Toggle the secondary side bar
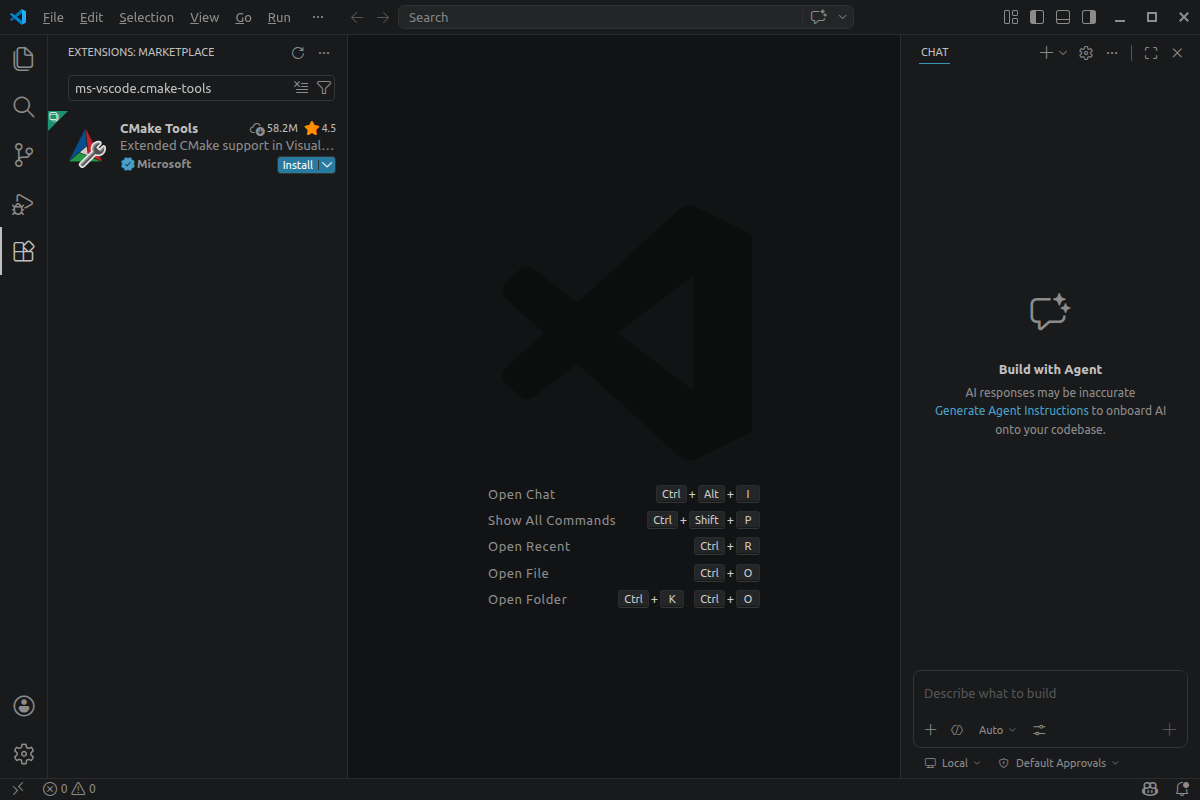Image resolution: width=1200 pixels, height=800 pixels. coord(1089,17)
